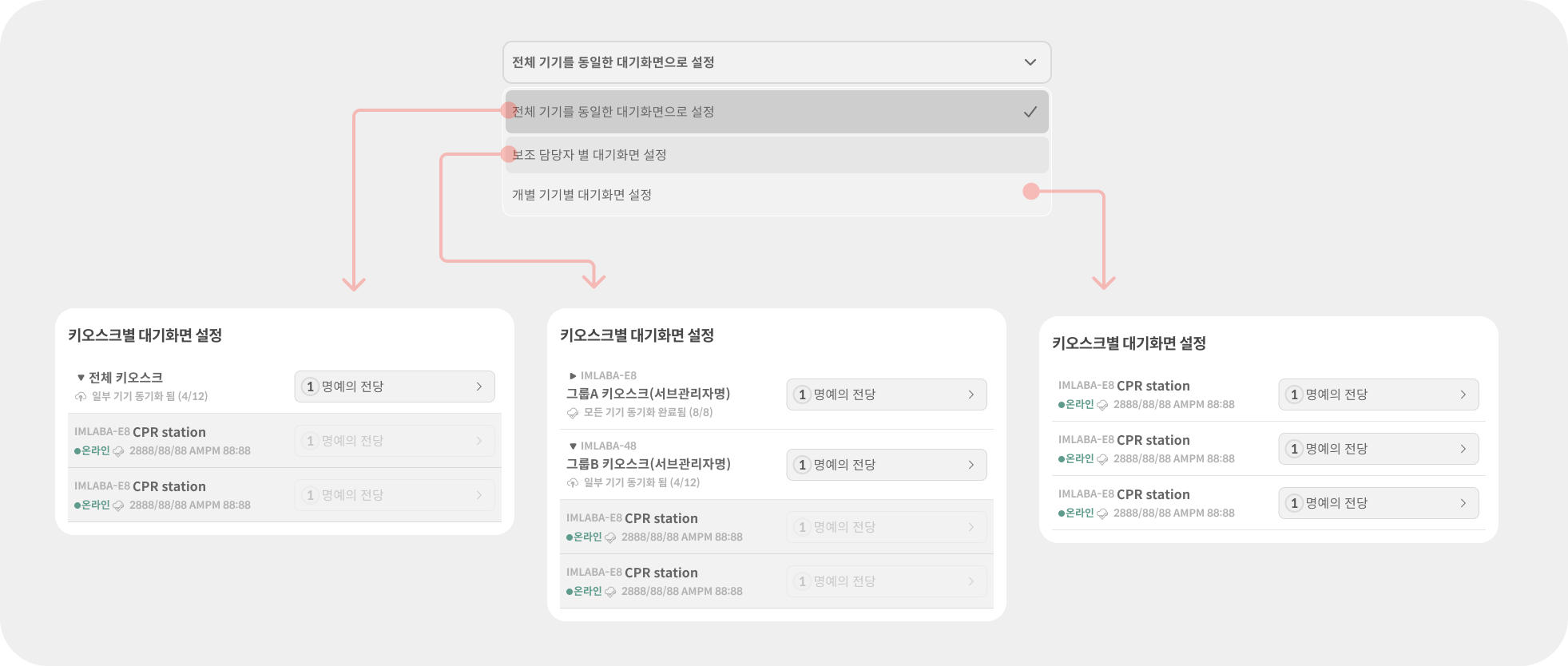Collapse the triangle next to IMLABA-48

[573, 446]
